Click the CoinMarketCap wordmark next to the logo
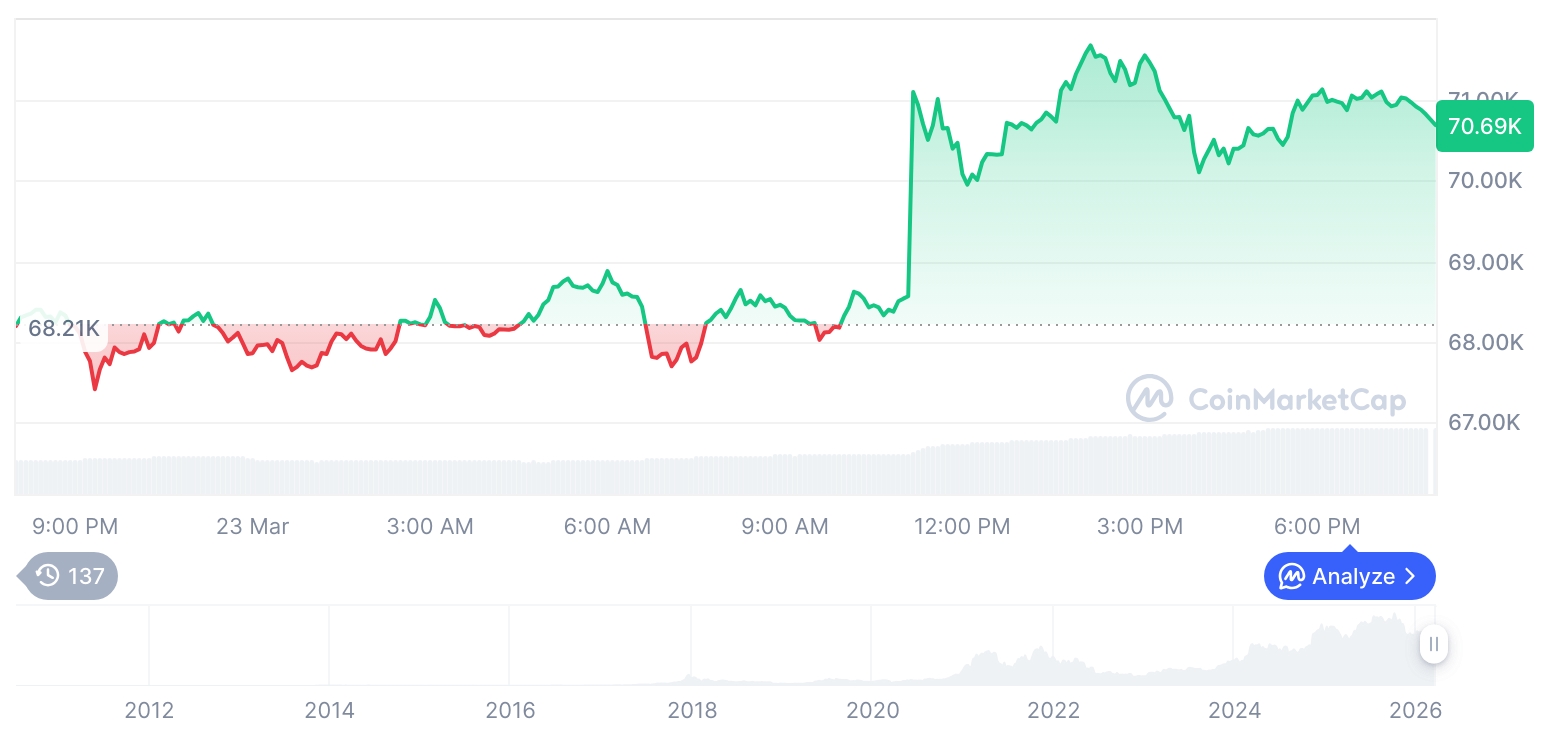 1296,398
